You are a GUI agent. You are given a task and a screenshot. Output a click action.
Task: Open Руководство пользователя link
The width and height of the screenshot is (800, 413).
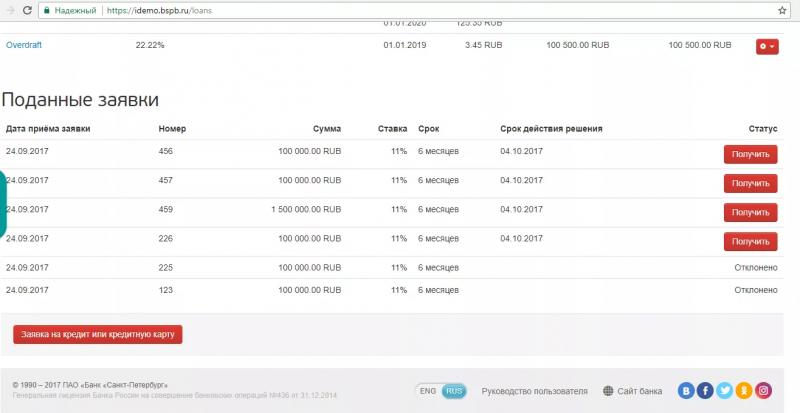click(x=534, y=391)
